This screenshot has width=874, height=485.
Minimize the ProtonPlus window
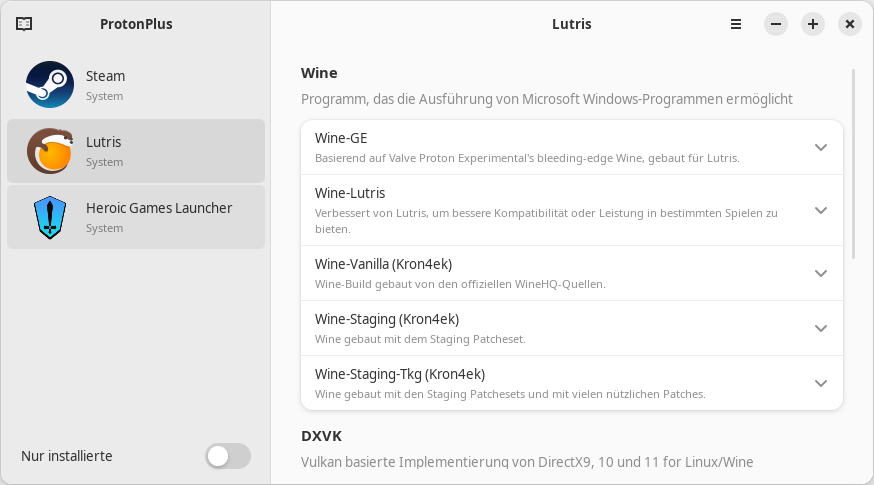point(776,24)
